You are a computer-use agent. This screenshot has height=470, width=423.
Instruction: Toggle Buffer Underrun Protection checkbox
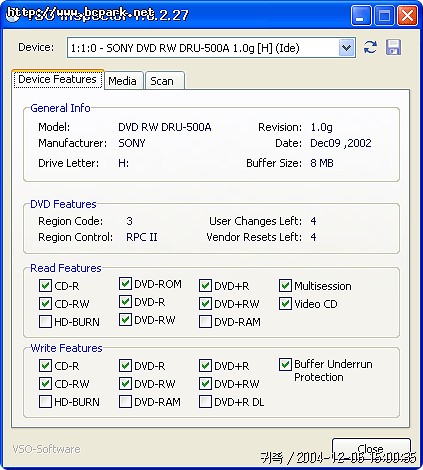tap(285, 365)
